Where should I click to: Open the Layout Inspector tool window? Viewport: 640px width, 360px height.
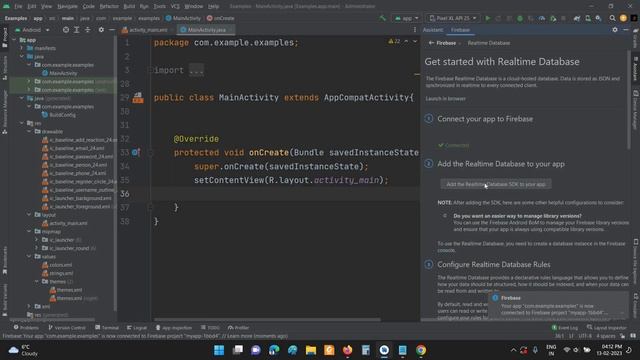[x=607, y=328]
